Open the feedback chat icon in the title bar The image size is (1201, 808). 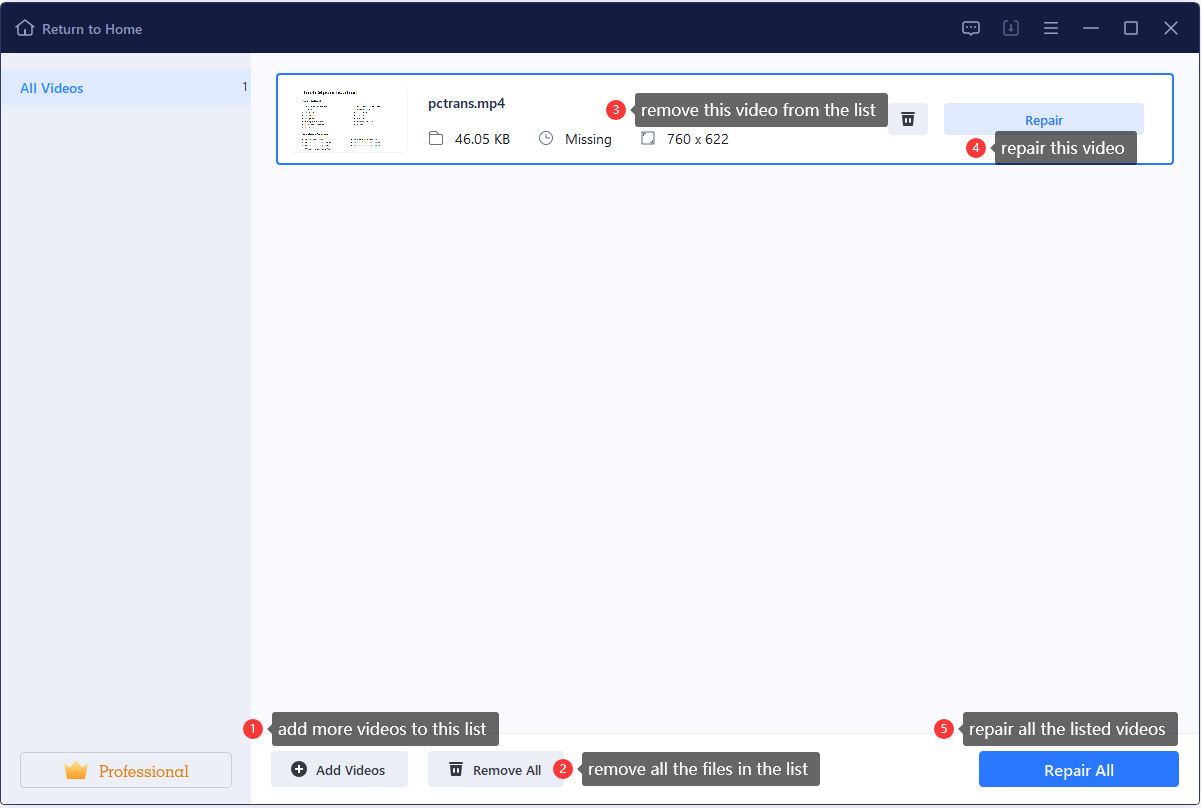[x=970, y=28]
